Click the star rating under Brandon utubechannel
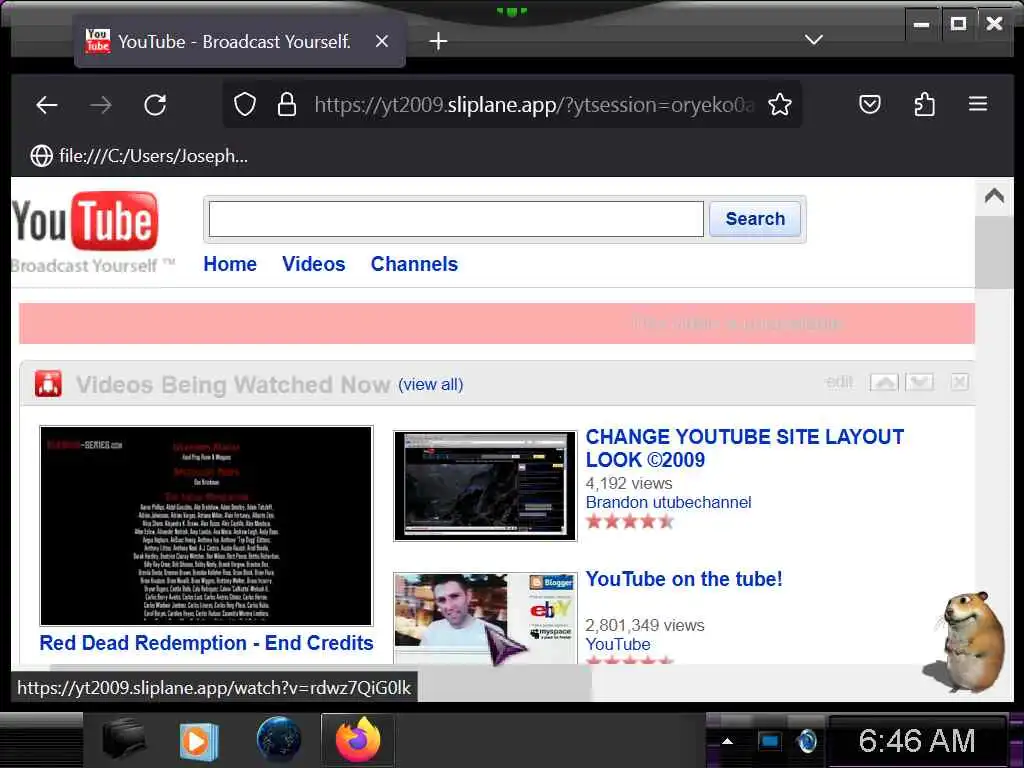The width and height of the screenshot is (1024, 768). [630, 521]
